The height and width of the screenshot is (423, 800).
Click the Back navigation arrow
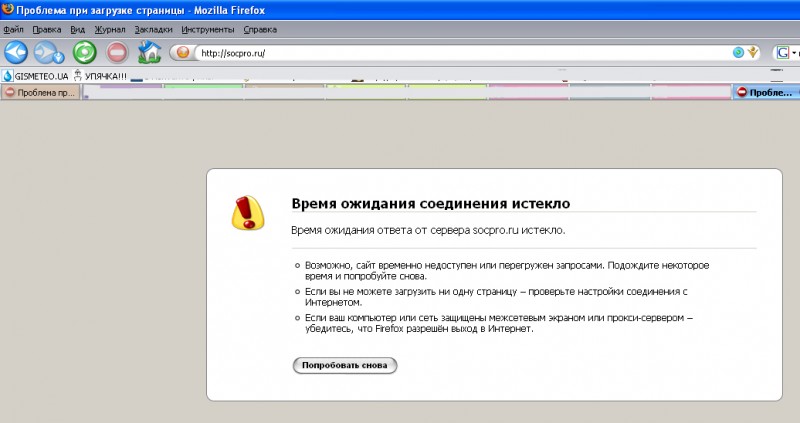click(x=16, y=53)
